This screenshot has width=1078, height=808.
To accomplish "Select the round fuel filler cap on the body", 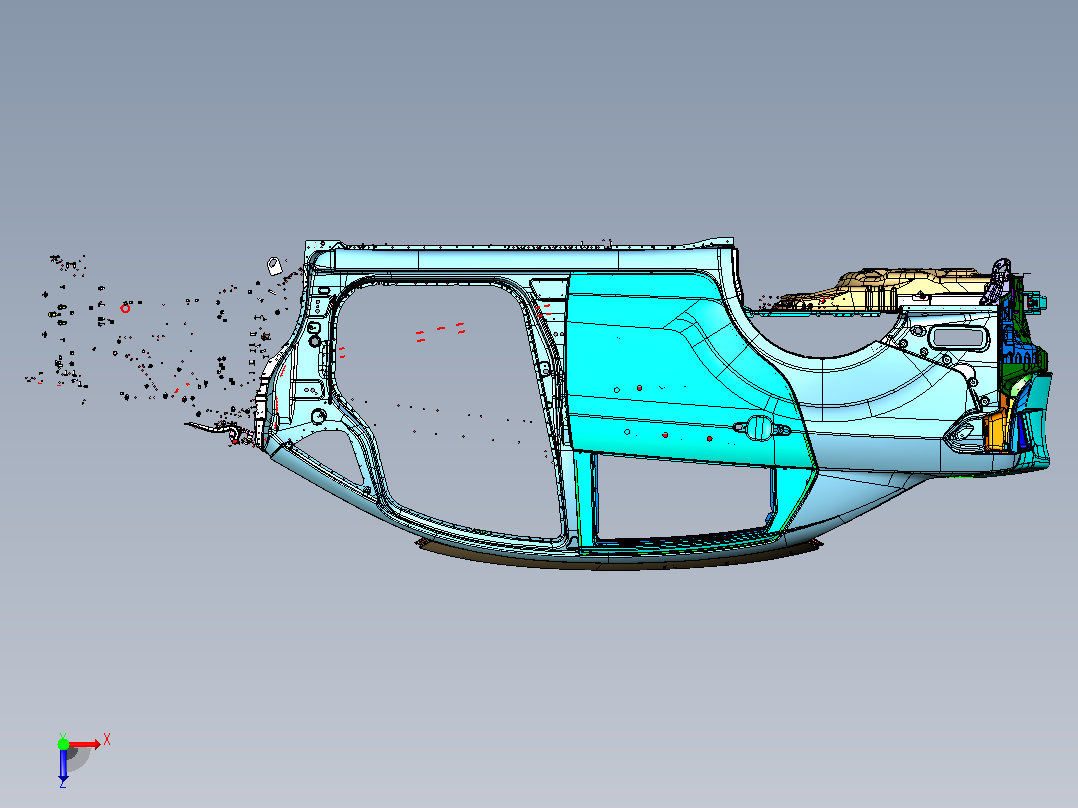I will (760, 428).
